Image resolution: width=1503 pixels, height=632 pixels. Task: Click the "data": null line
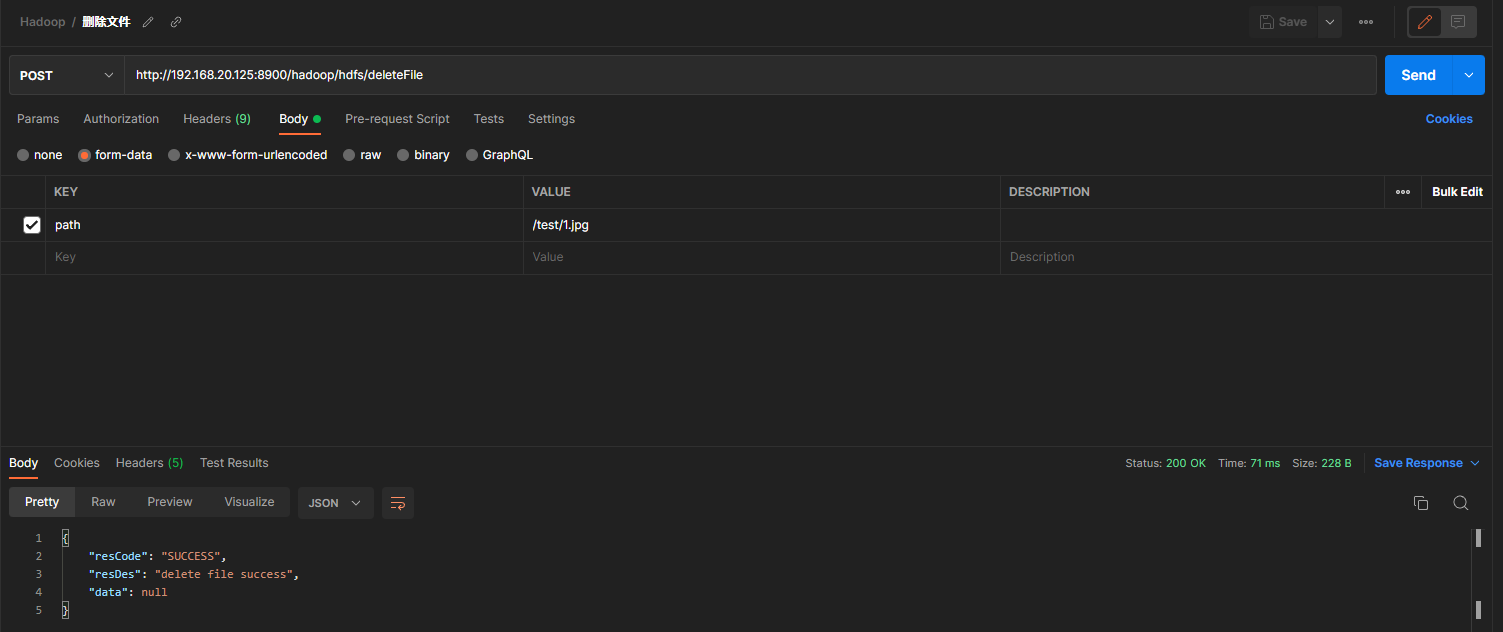(x=128, y=592)
